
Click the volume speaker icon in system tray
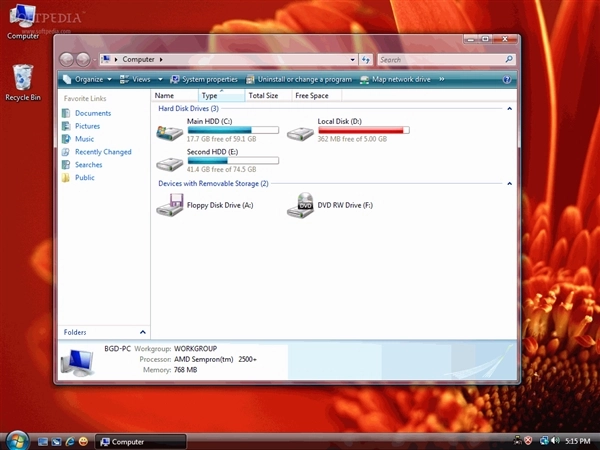click(x=555, y=441)
